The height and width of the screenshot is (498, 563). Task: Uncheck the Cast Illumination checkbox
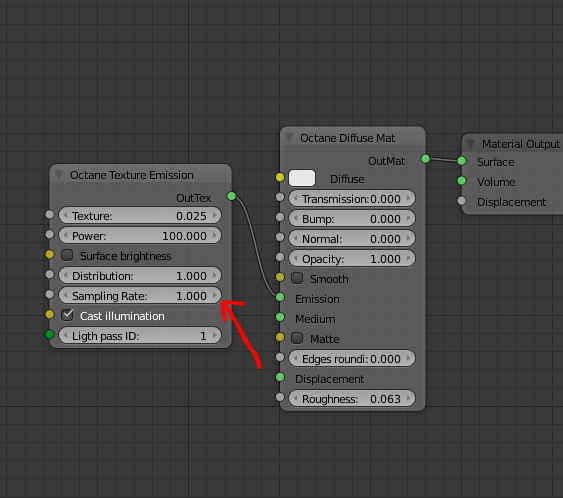tap(67, 315)
